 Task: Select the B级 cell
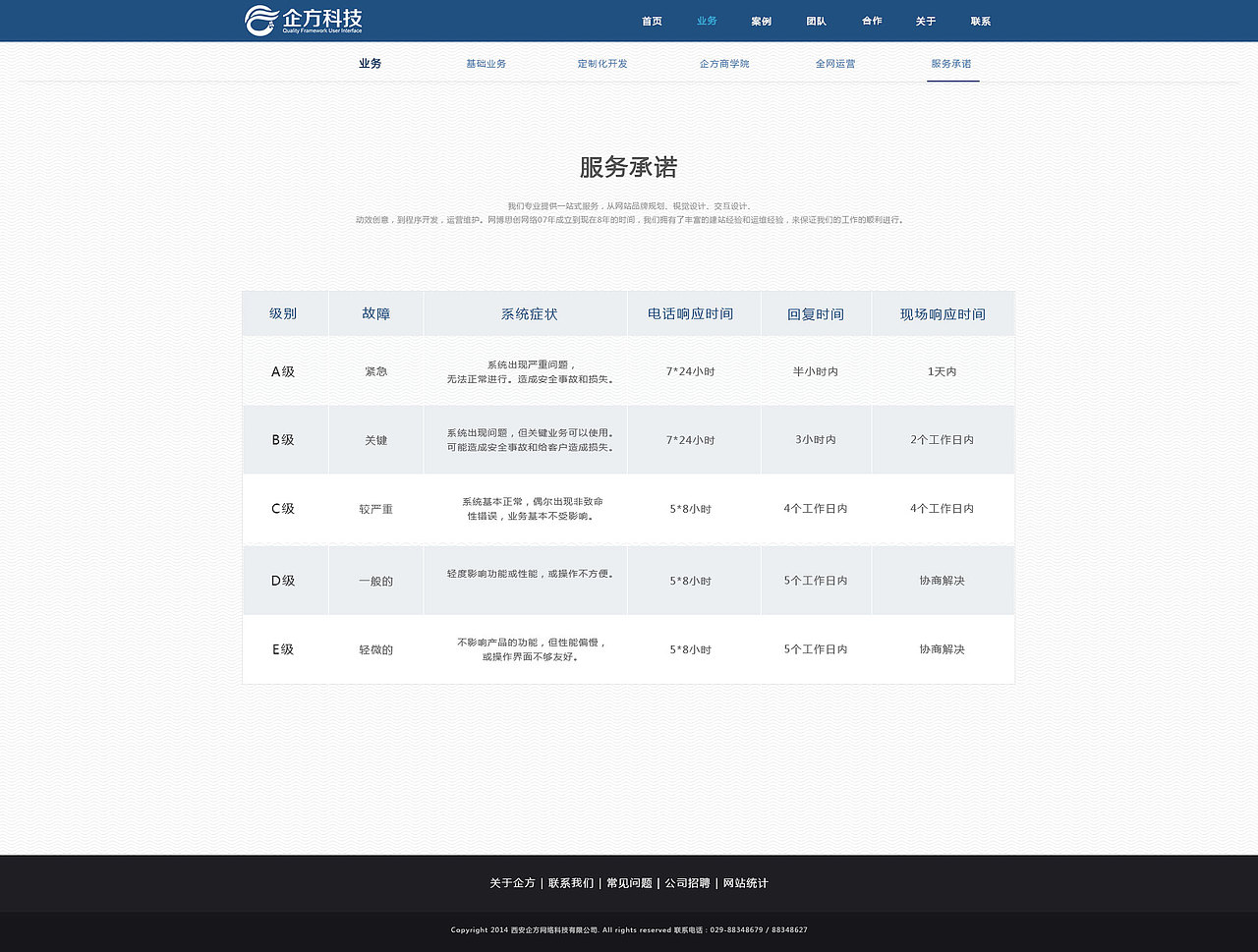(283, 440)
